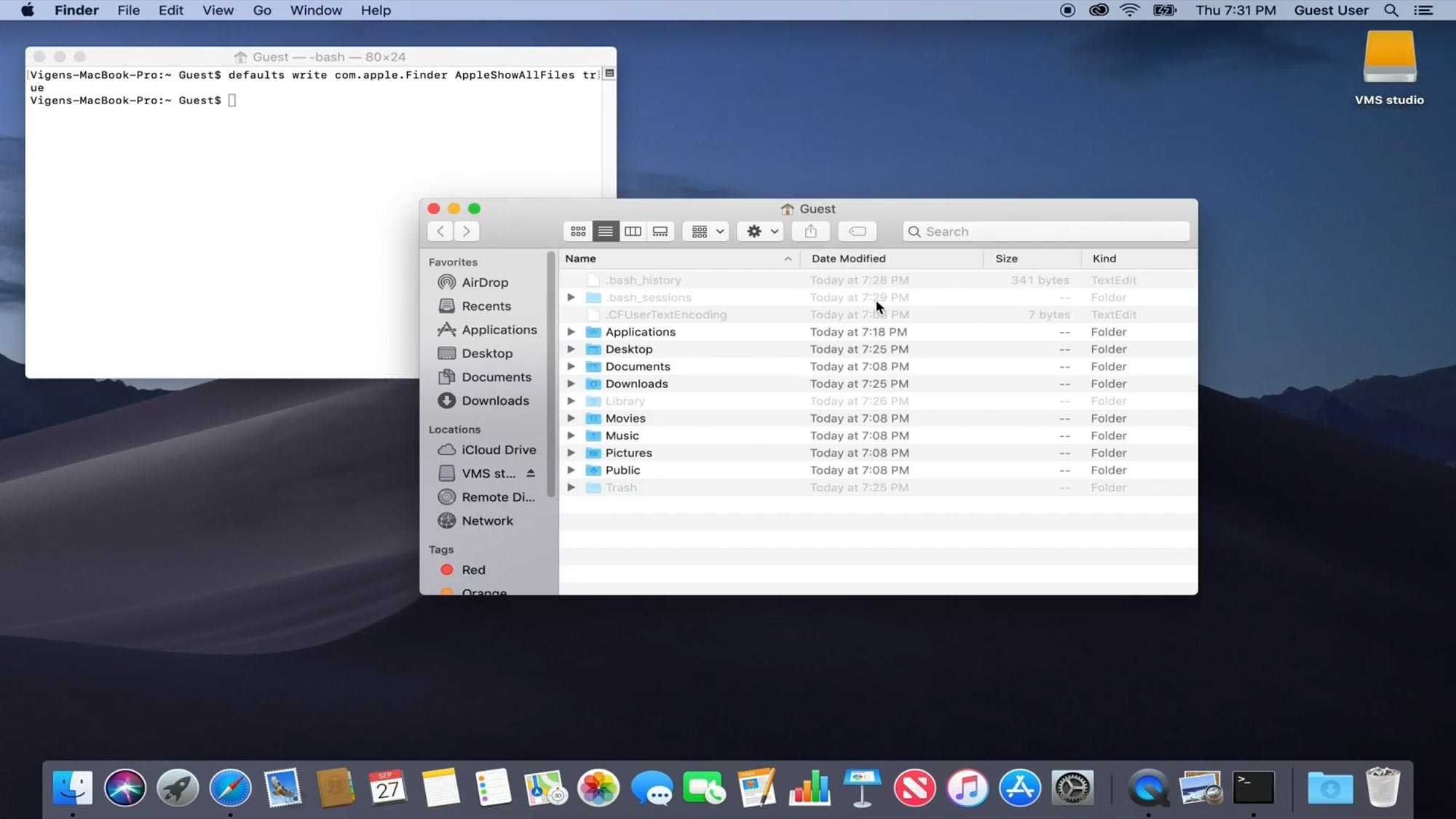The image size is (1456, 819).
Task: Click the Finder Search field
Action: [1046, 232]
